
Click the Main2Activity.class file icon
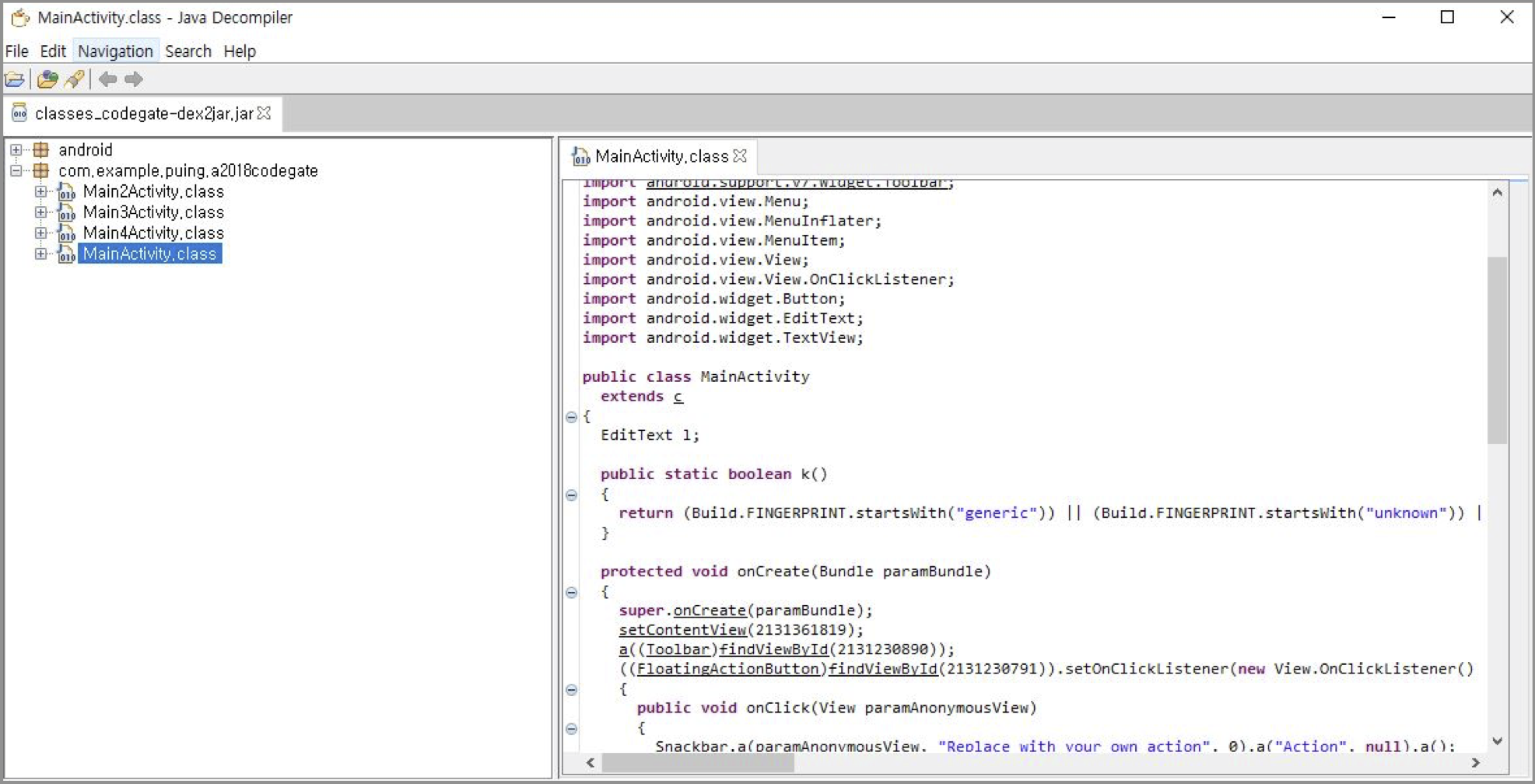[x=67, y=192]
